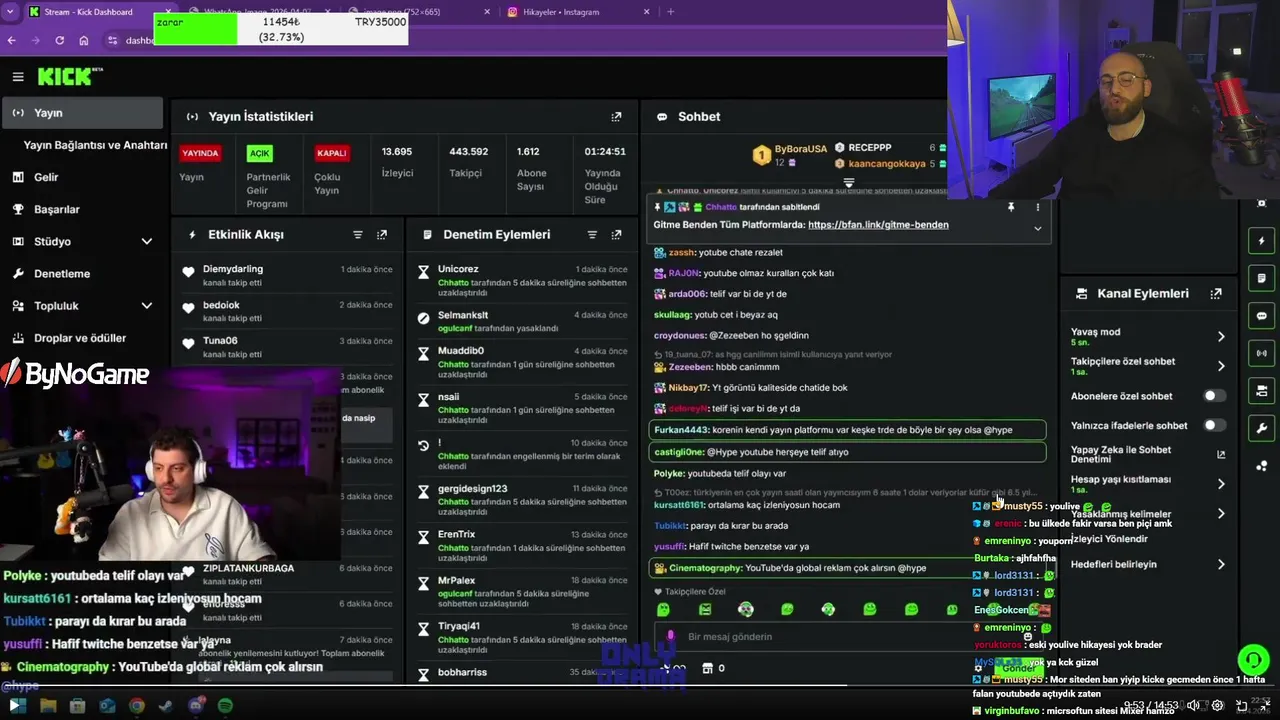1280x720 pixels.
Task: Toggle Abonelere özel sohbet switch
Action: coord(1214,396)
